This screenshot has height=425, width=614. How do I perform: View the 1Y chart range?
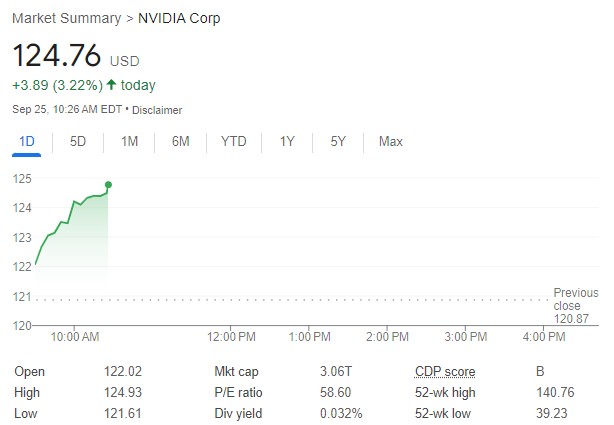[x=287, y=142]
